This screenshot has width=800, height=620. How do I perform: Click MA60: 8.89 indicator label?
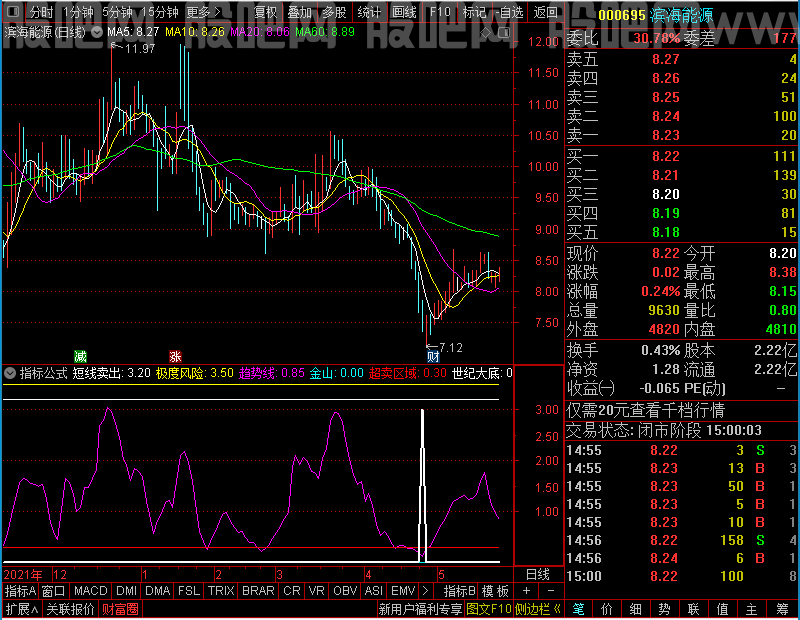(325, 32)
